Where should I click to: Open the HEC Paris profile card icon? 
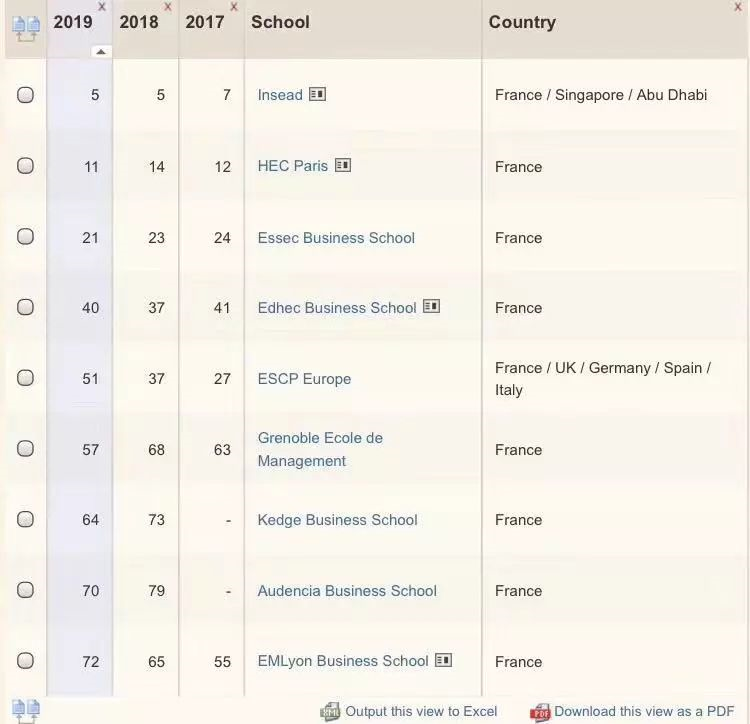click(343, 165)
